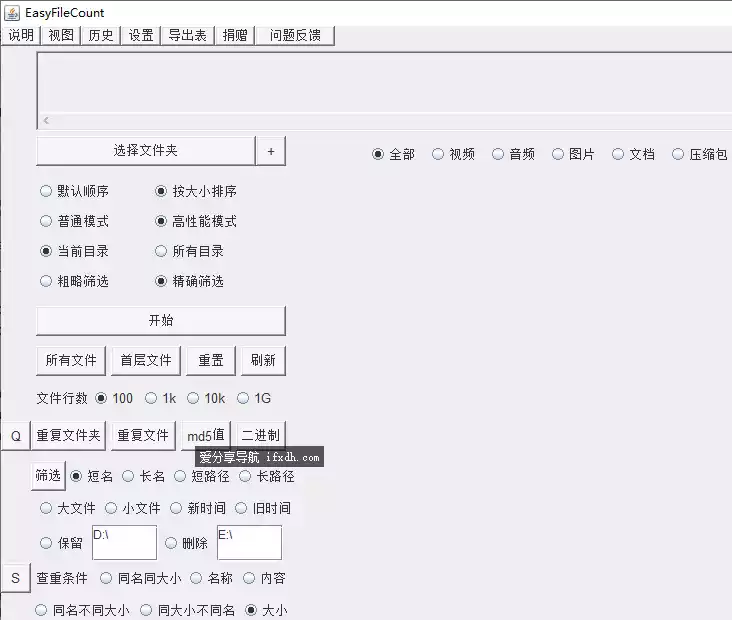The width and height of the screenshot is (732, 620).
Task: Select the 短名 filter radio
Action: pyautogui.click(x=92, y=476)
